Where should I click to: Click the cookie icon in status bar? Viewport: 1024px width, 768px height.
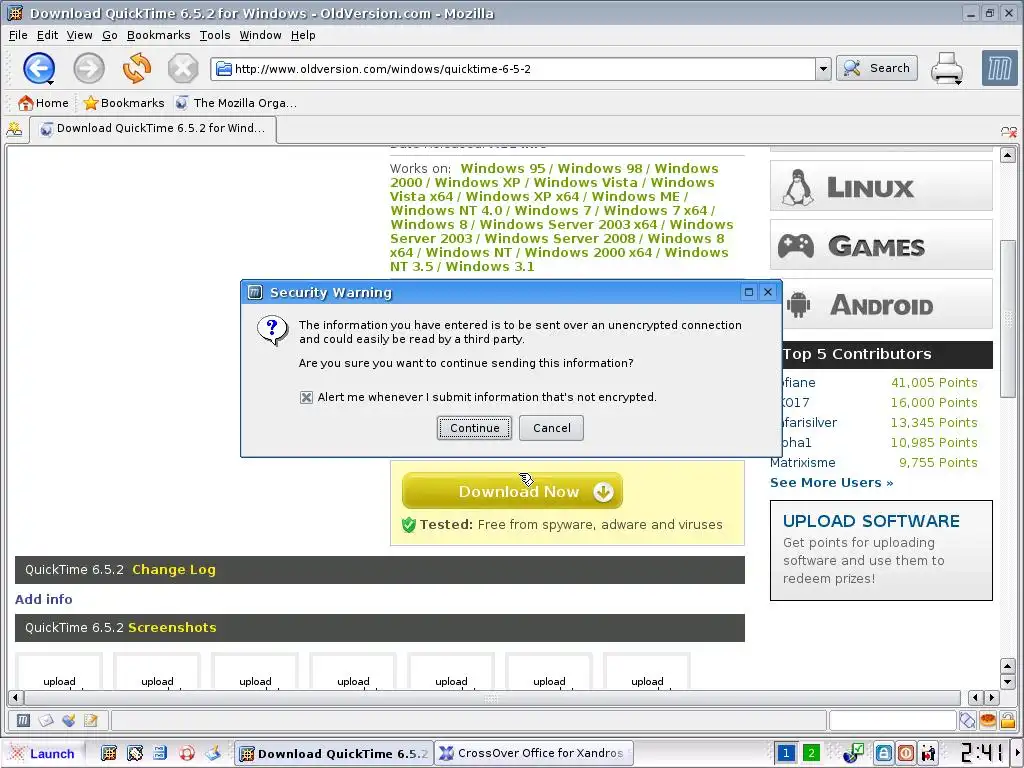[x=987, y=720]
